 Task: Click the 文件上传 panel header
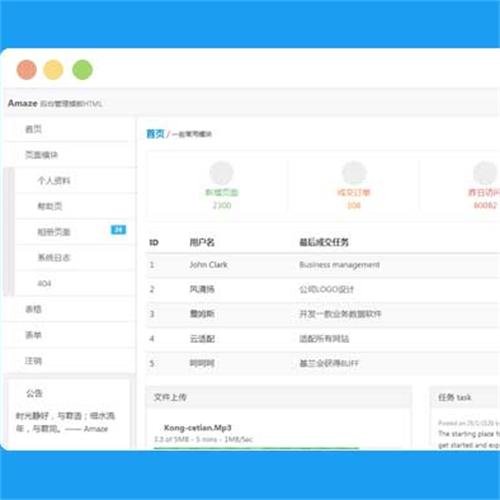279,397
